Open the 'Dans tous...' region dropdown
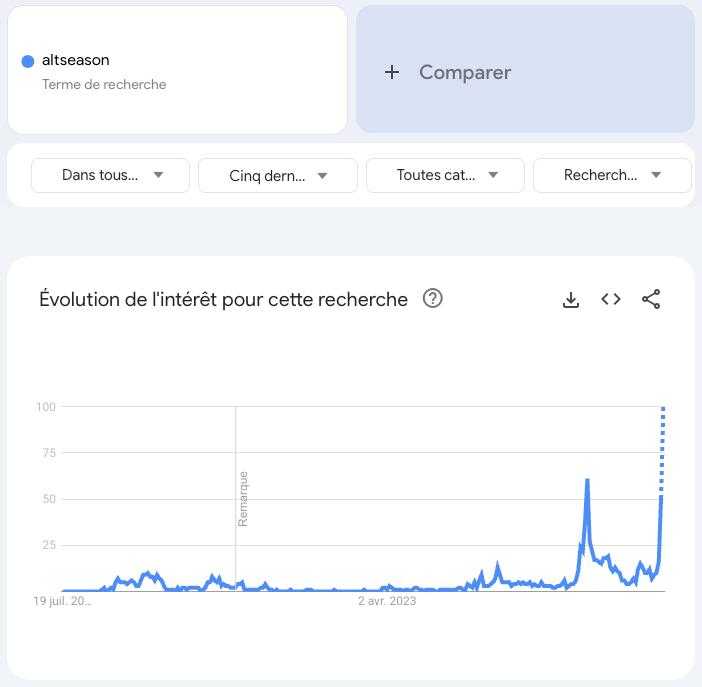Screen dimensions: 702x687 tap(111, 175)
